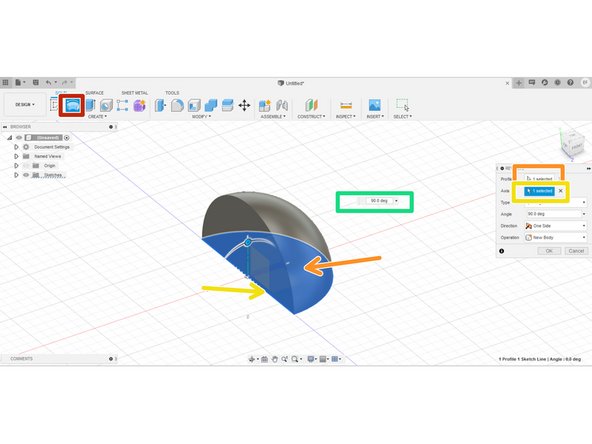Open the data panel grid icon
The height and width of the screenshot is (444, 592).
pos(5,82)
